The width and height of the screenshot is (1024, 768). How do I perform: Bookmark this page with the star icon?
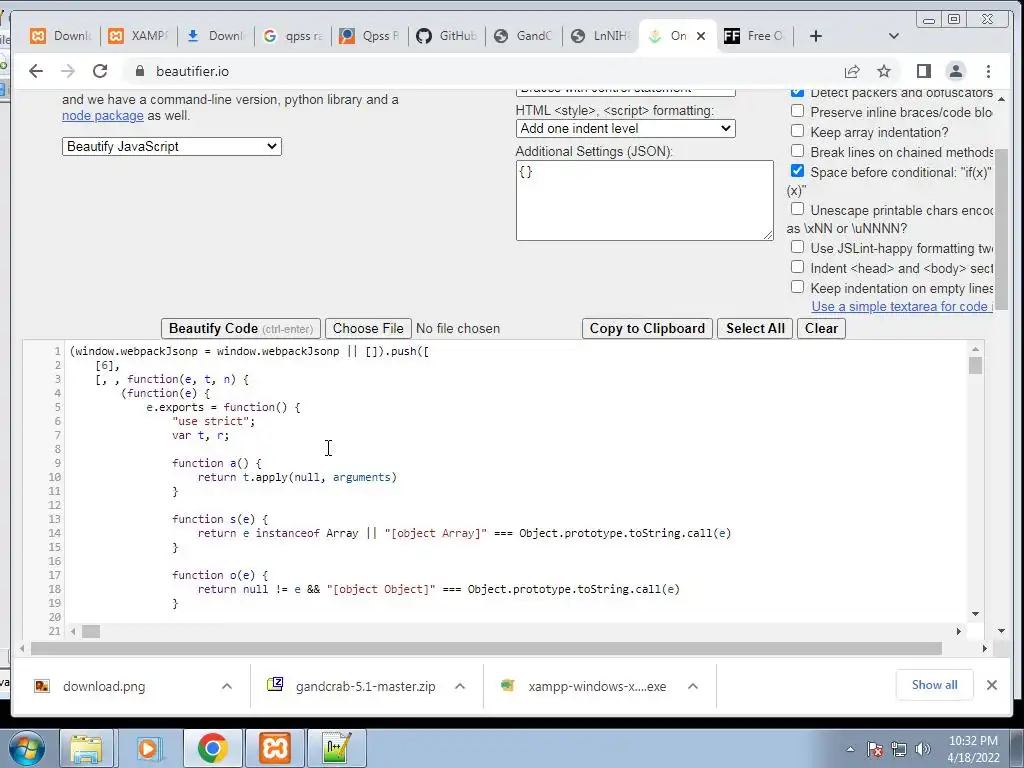click(x=884, y=71)
